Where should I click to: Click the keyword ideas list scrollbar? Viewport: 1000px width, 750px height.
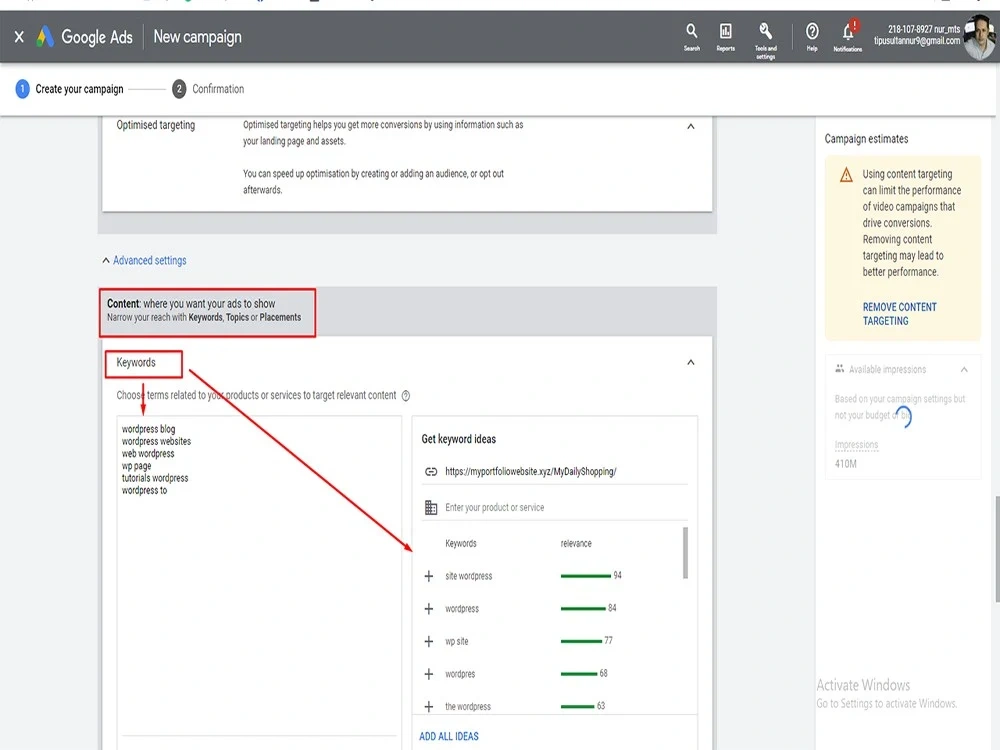(x=686, y=552)
